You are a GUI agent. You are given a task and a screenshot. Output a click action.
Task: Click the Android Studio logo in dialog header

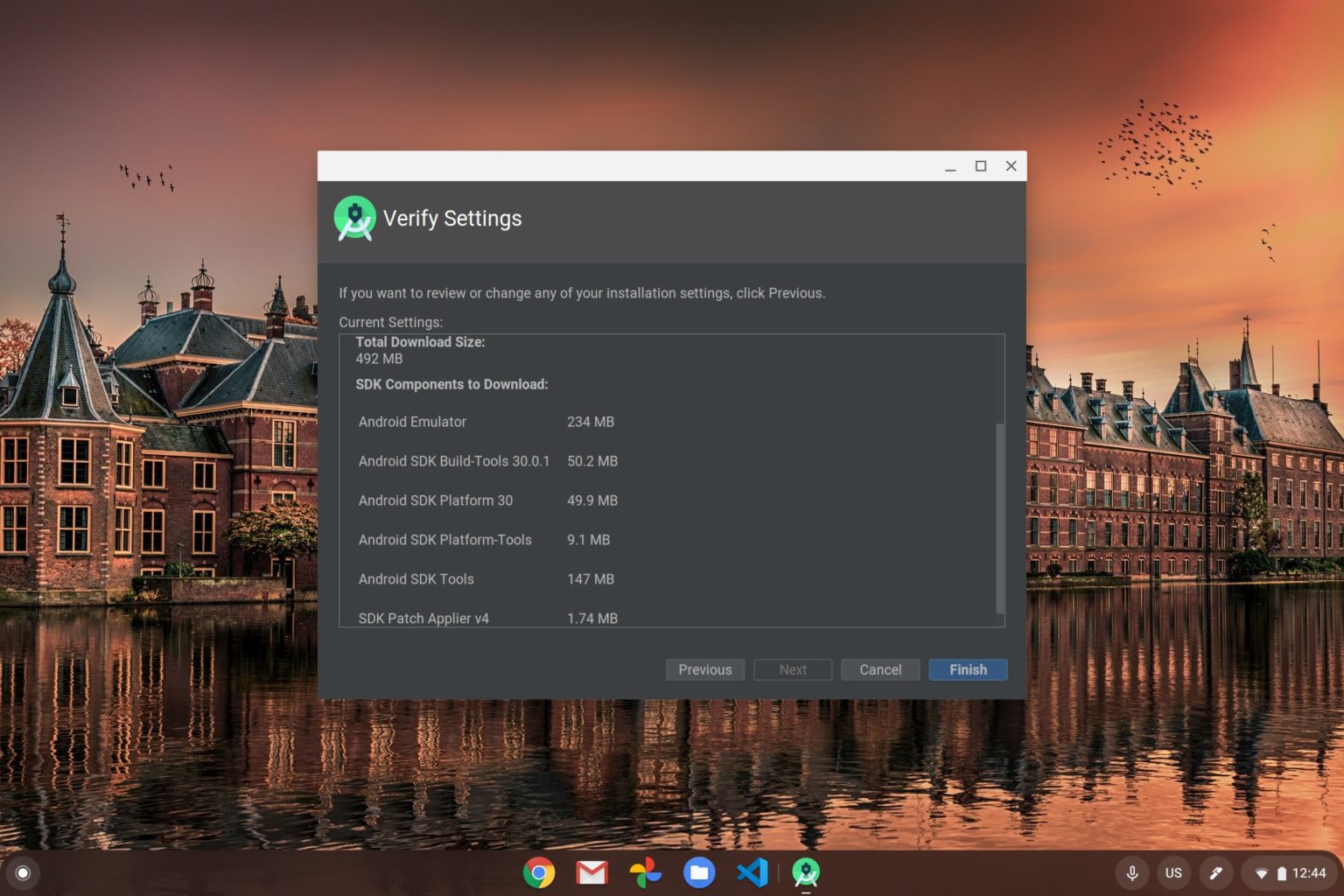[x=354, y=219]
